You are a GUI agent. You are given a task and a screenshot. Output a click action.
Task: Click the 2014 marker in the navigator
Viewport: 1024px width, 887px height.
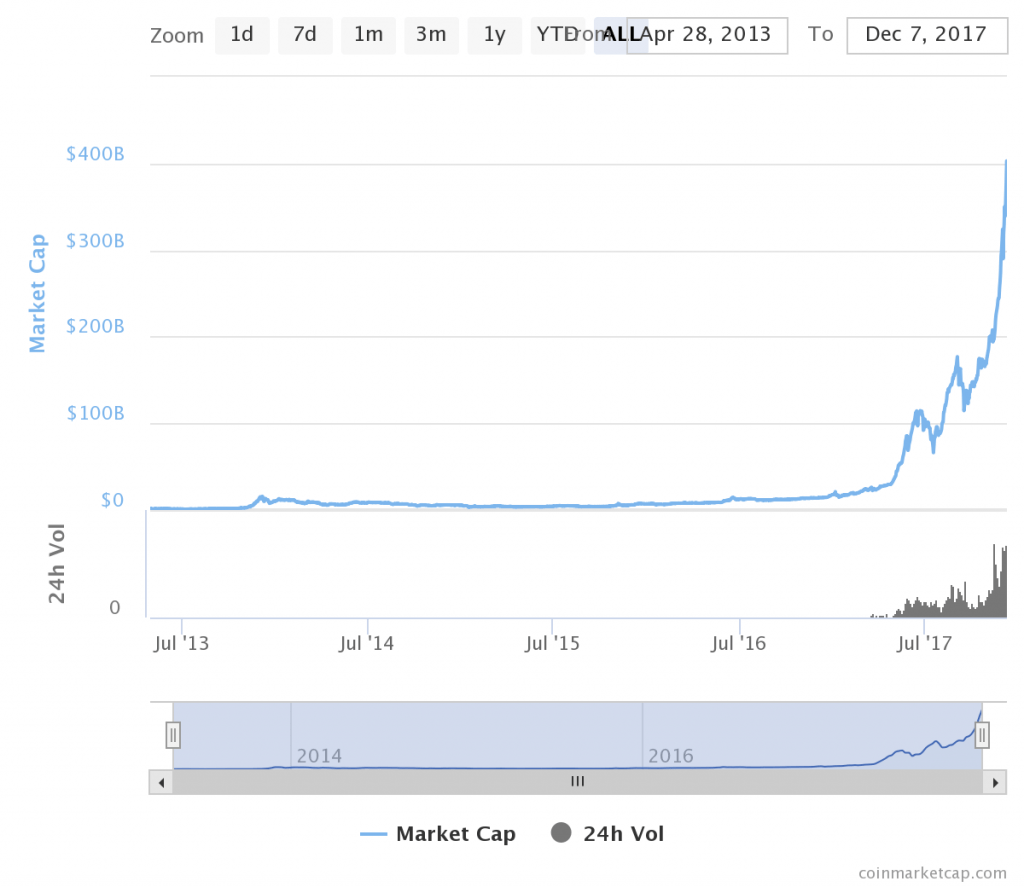click(x=319, y=755)
